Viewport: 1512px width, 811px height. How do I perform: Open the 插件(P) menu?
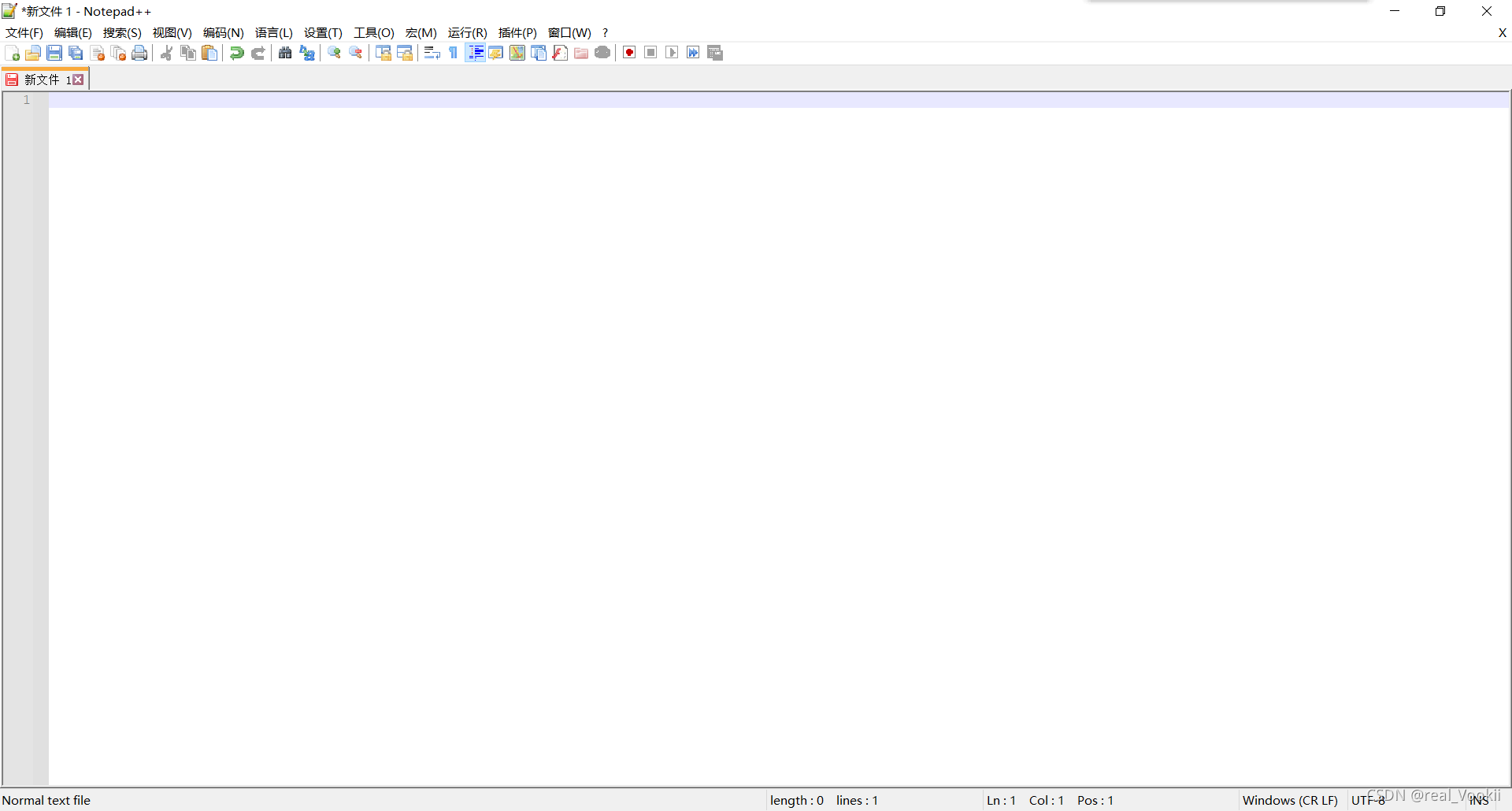tap(517, 32)
